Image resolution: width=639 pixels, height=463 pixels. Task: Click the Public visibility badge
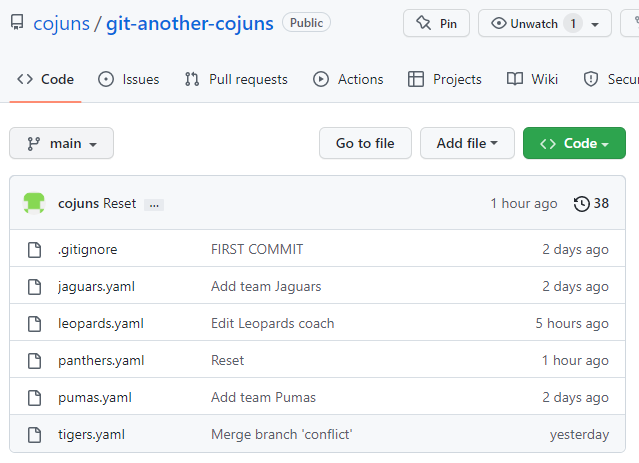point(306,22)
